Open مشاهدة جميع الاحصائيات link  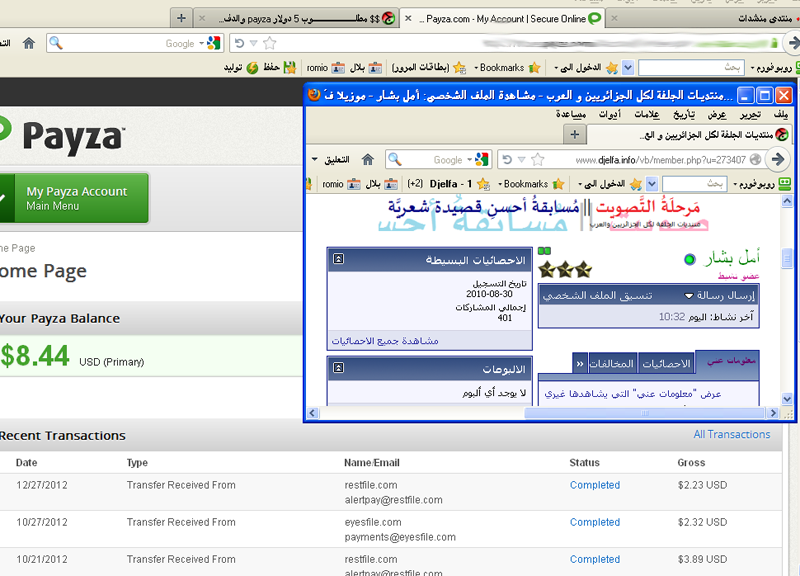pyautogui.click(x=385, y=341)
